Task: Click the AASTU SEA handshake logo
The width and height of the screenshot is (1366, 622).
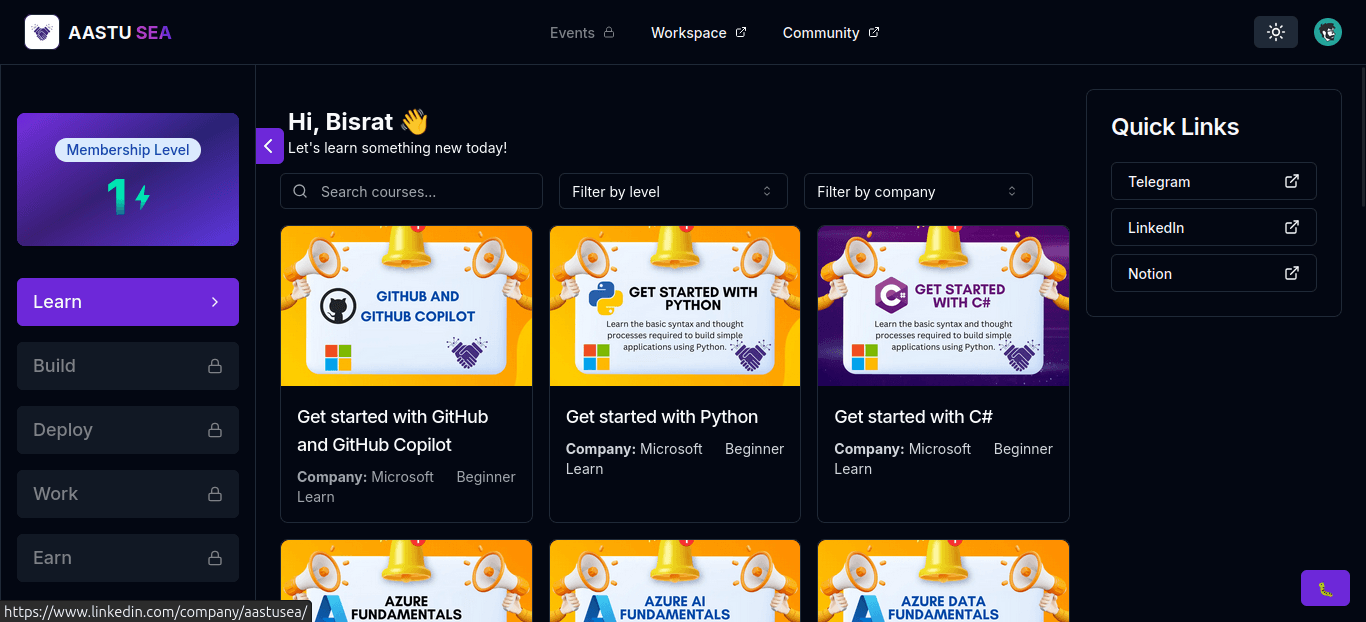Action: tap(42, 32)
